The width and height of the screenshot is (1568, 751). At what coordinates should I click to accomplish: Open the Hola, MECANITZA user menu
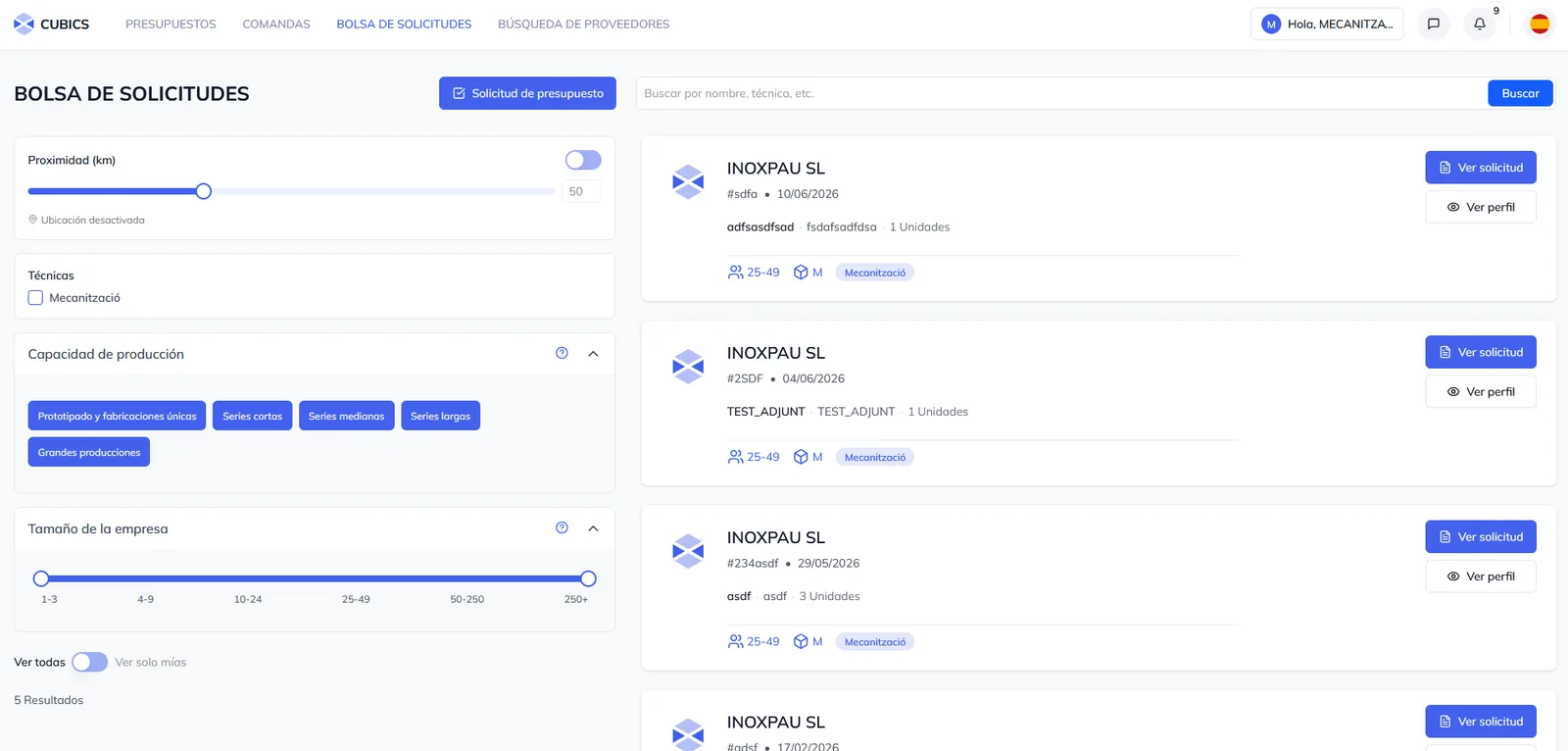point(1327,24)
